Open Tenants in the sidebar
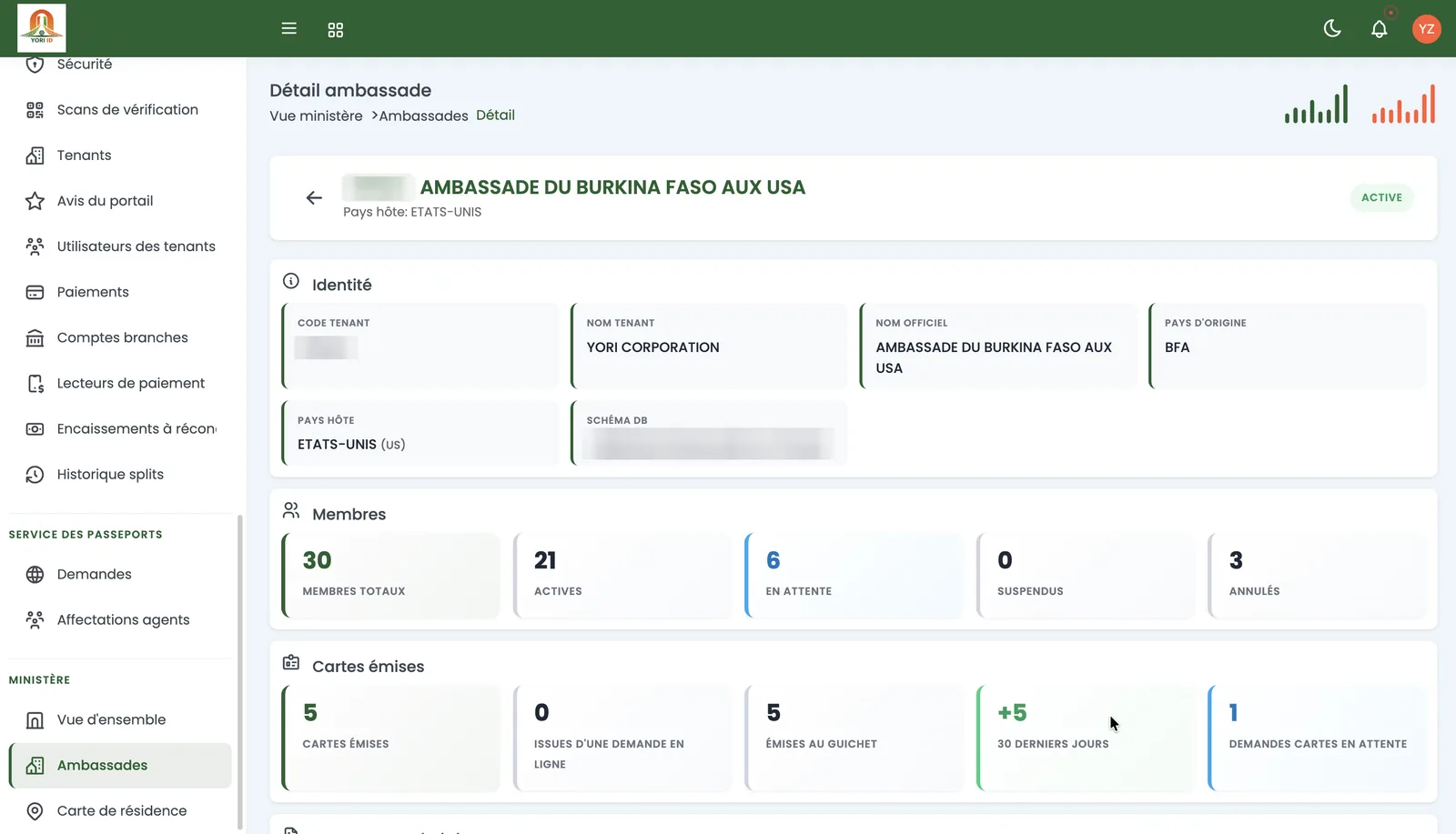The height and width of the screenshot is (834, 1456). tap(120, 156)
